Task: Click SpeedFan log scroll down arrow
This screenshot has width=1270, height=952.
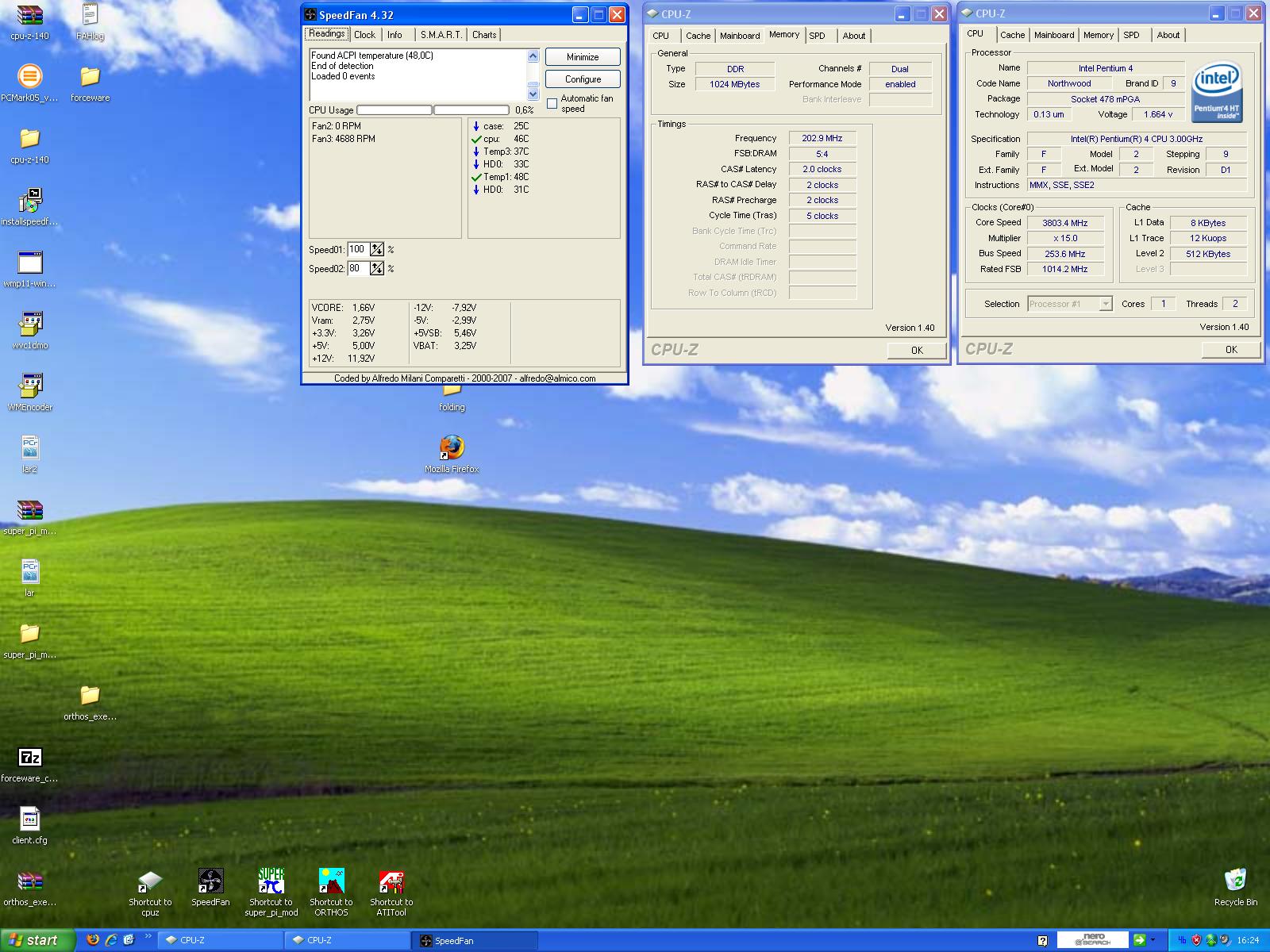Action: (x=533, y=94)
